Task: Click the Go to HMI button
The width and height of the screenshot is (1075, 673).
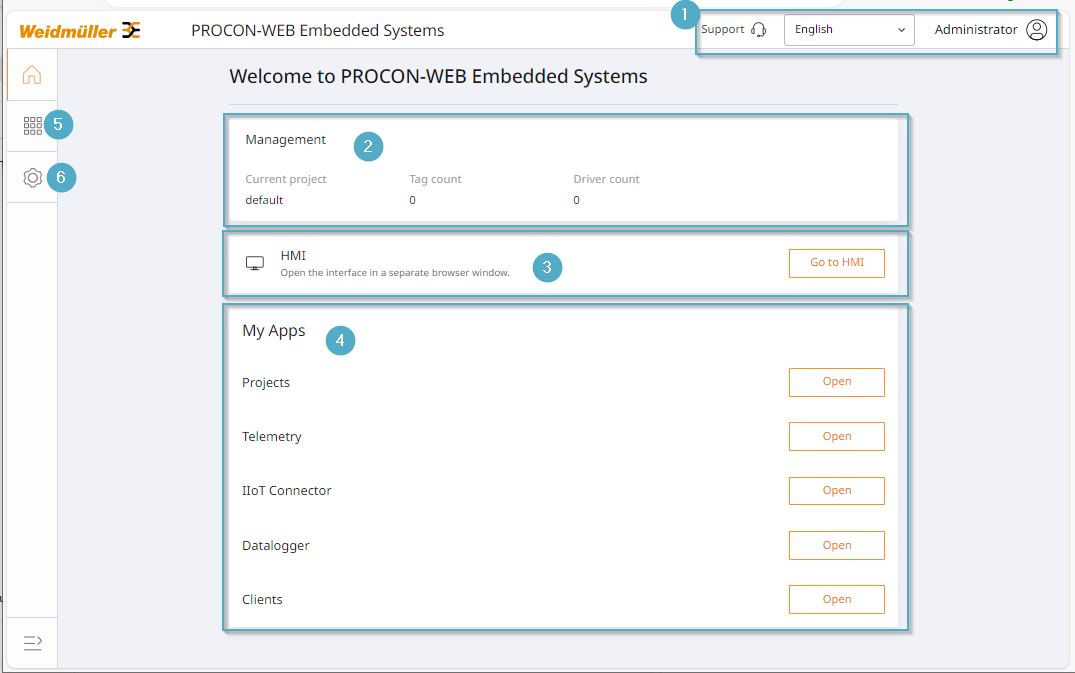Action: pos(836,263)
